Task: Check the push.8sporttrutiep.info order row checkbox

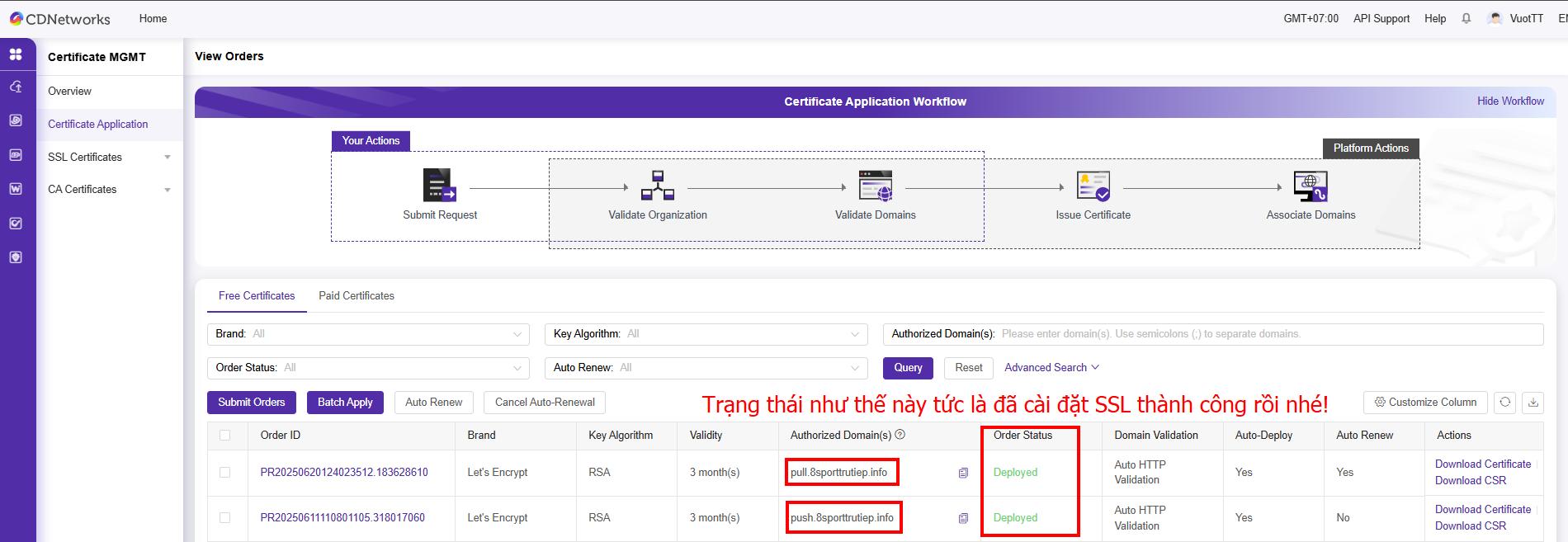Action: [225, 518]
